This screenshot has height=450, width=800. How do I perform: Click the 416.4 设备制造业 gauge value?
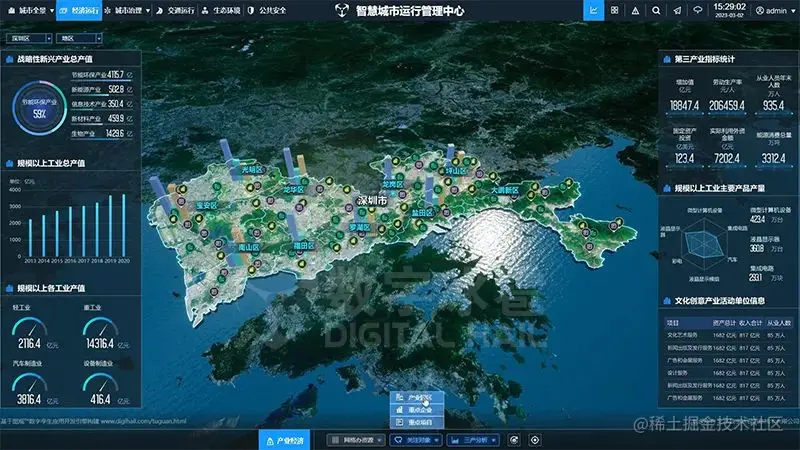(x=100, y=399)
